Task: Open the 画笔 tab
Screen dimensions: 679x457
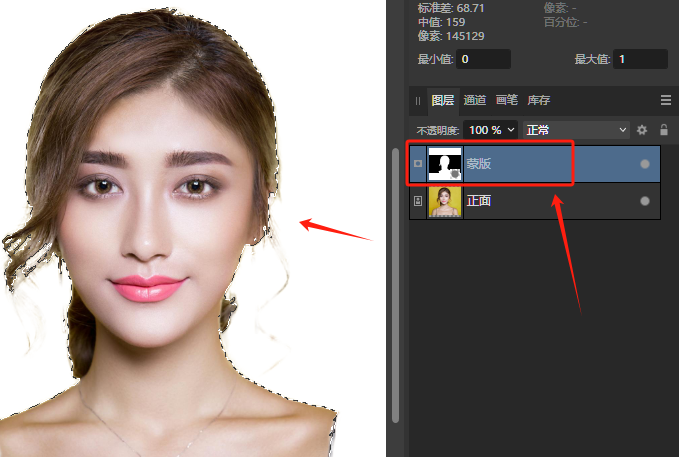Action: pyautogui.click(x=507, y=100)
